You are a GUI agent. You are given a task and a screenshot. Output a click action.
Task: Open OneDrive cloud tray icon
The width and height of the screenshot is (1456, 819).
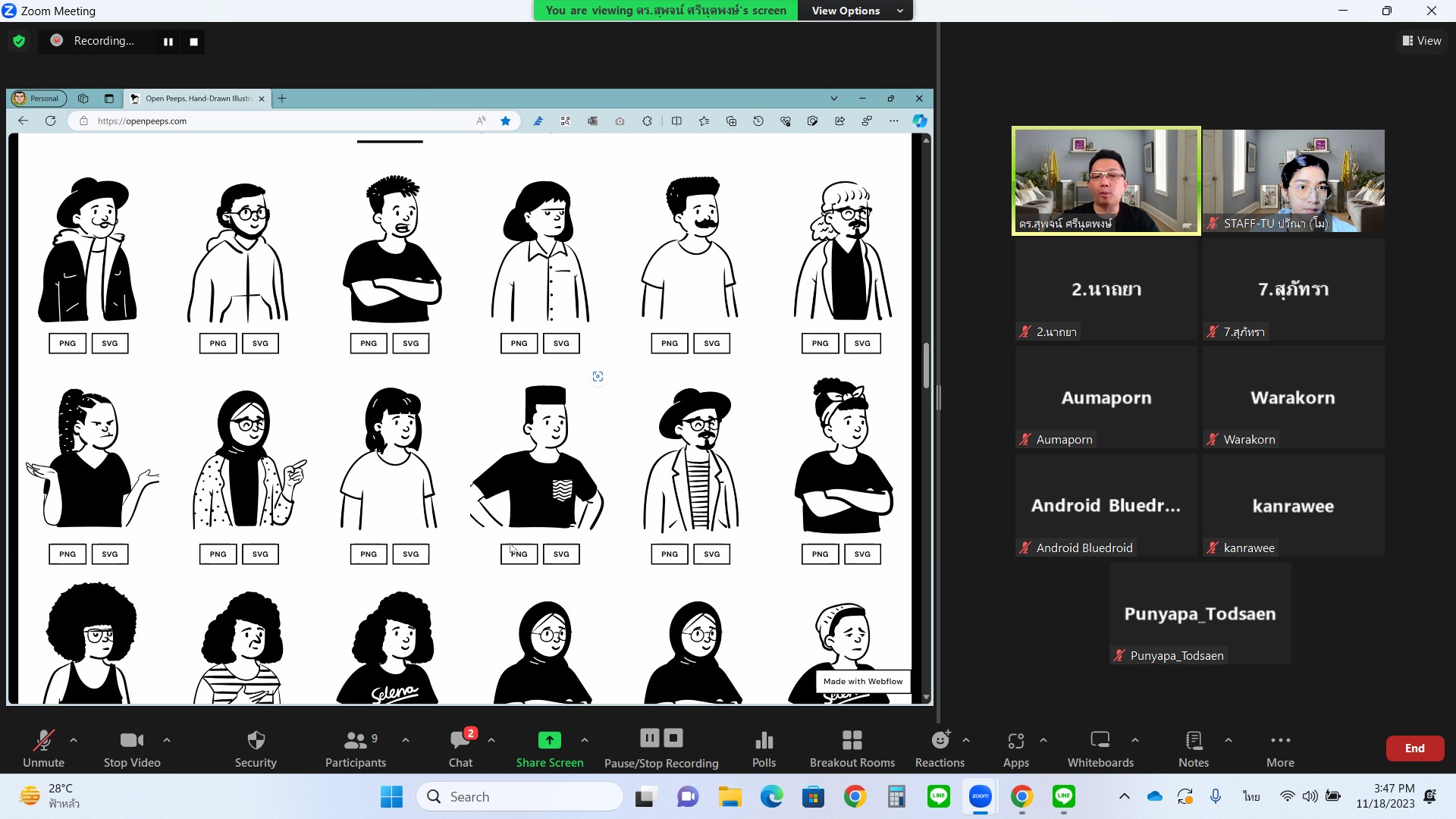(1154, 796)
